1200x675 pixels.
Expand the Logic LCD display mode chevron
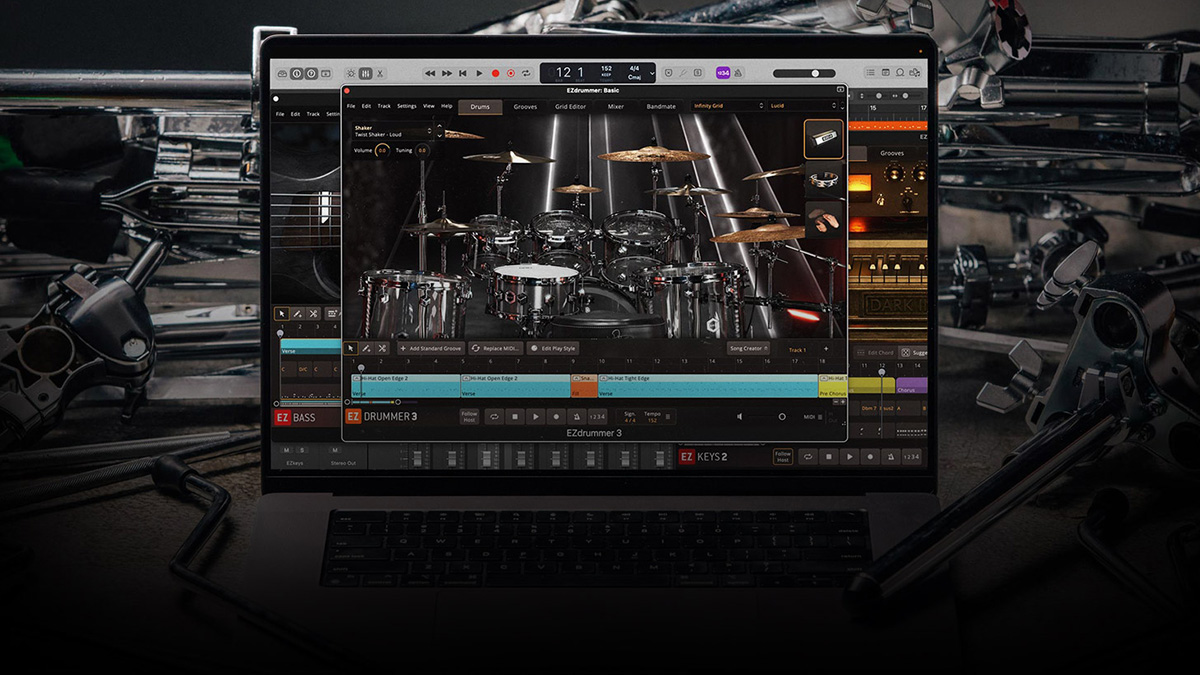click(651, 73)
